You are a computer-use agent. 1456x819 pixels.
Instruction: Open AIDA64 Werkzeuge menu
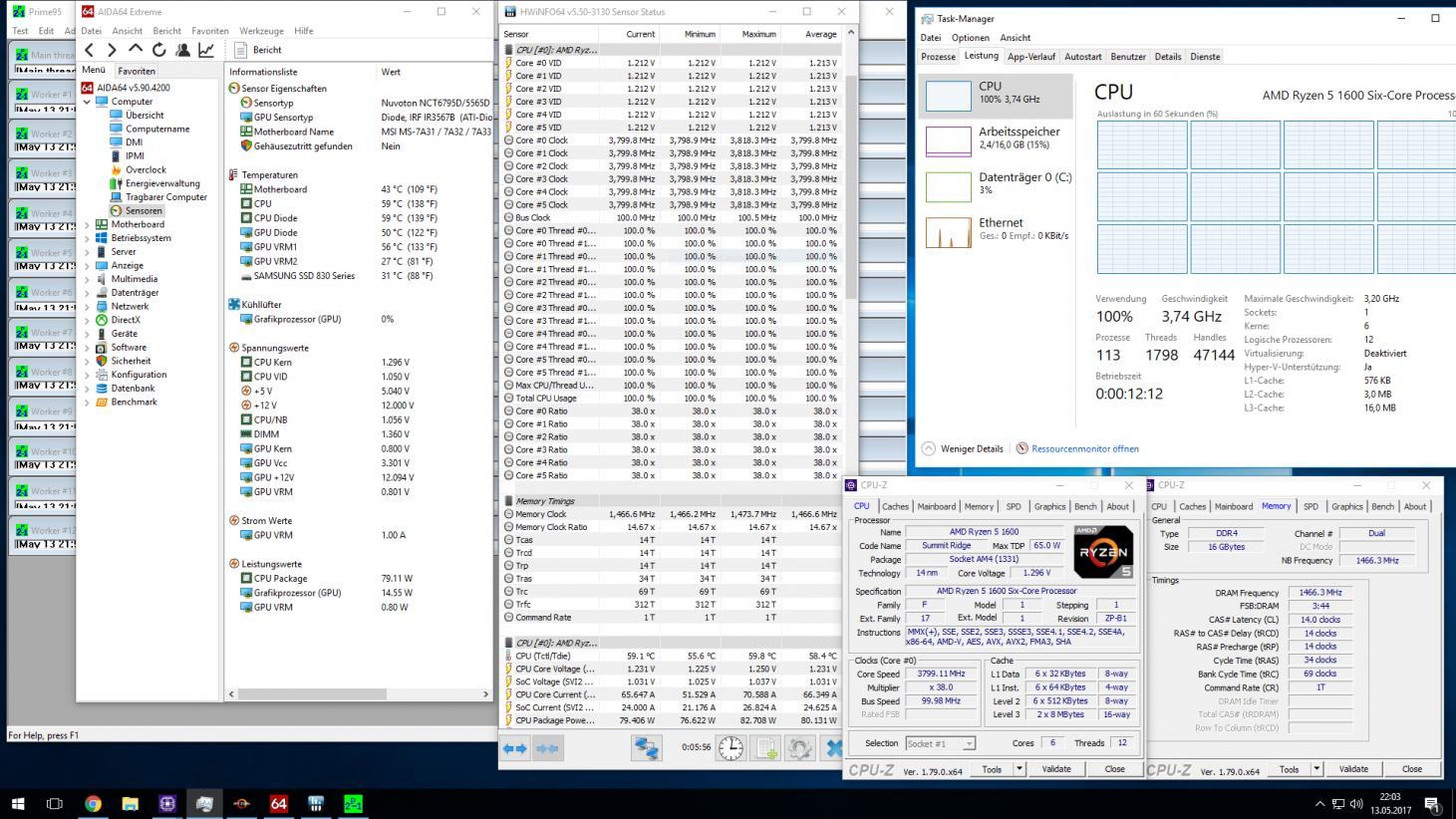click(259, 31)
